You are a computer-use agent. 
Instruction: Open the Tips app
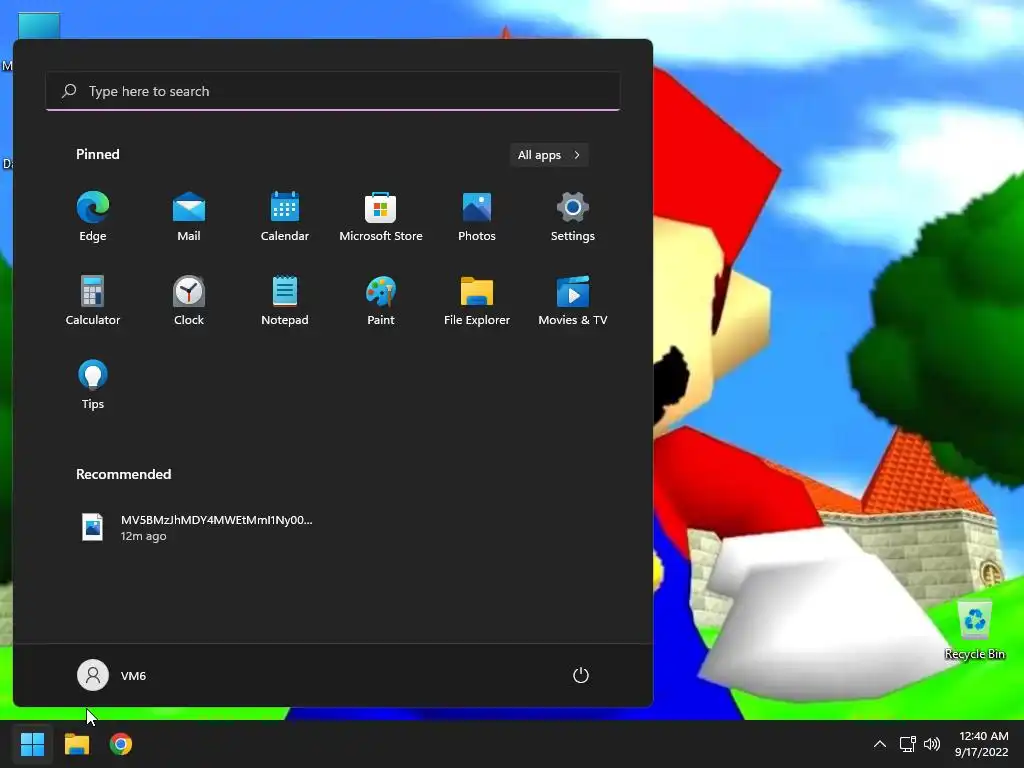coord(93,385)
